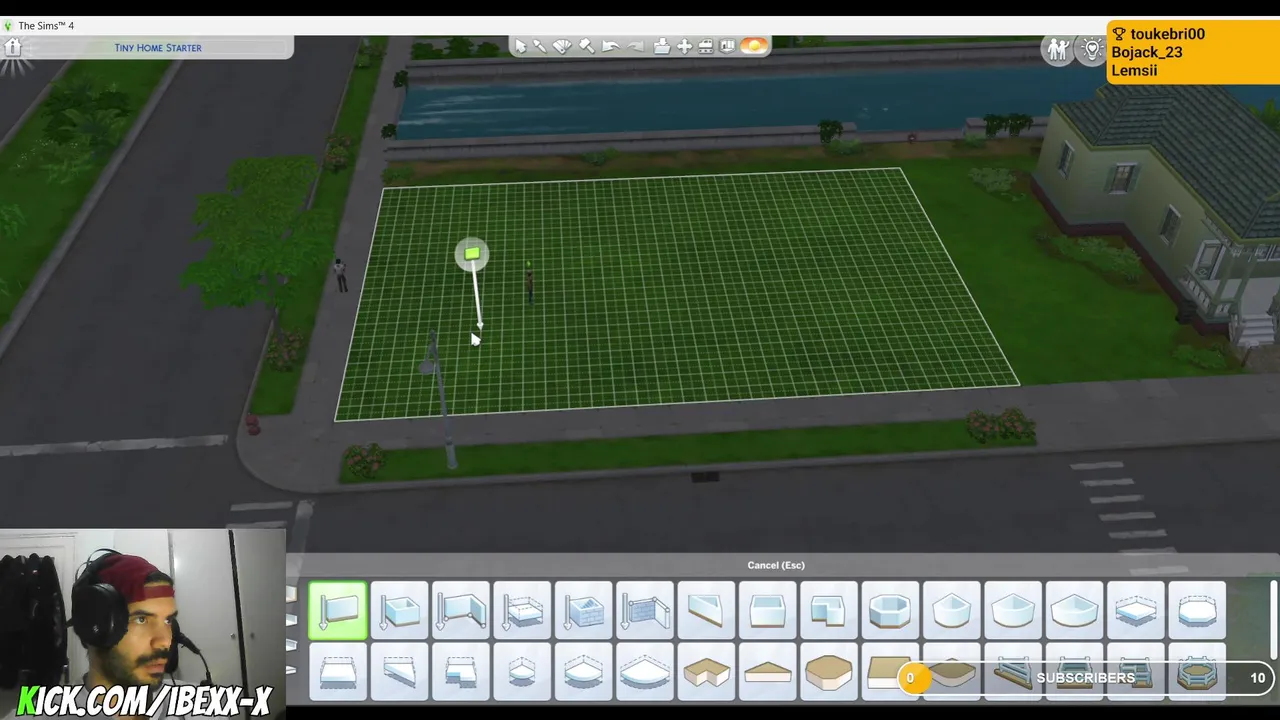
Task: Toggle the day/night sun button
Action: coord(754,46)
